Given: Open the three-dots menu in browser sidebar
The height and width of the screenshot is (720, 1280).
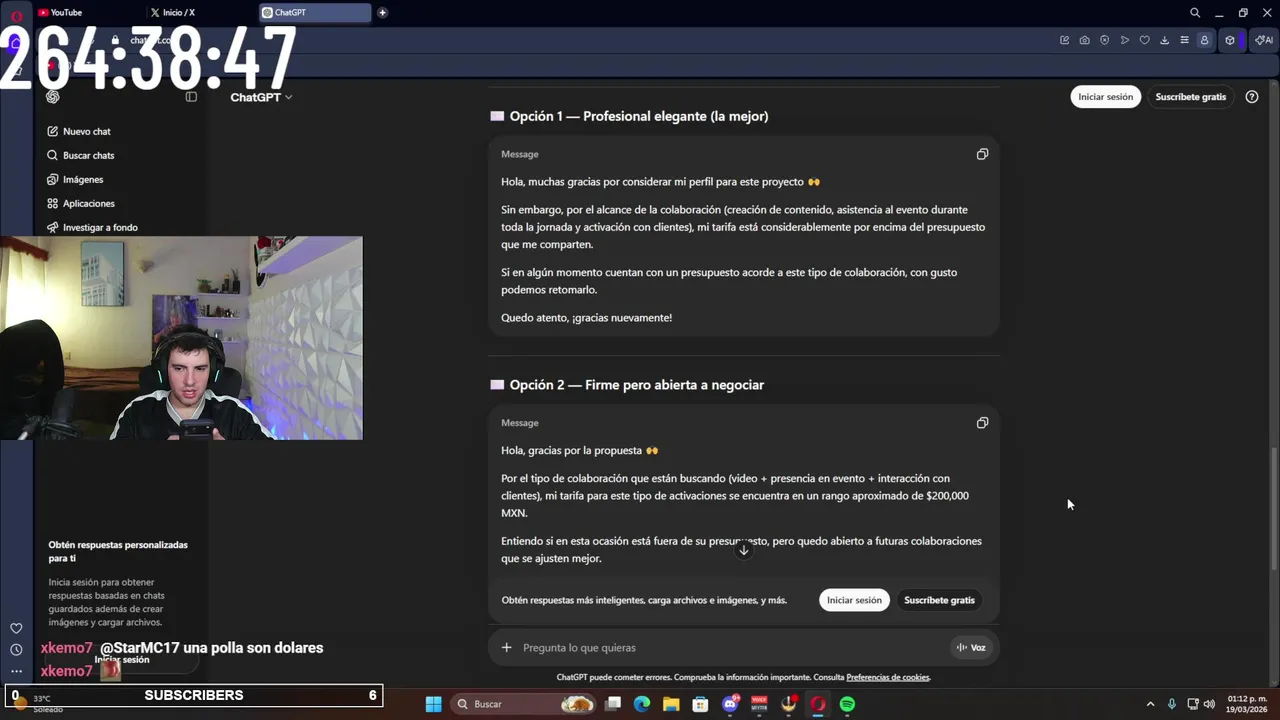Looking at the screenshot, I should pos(16,672).
